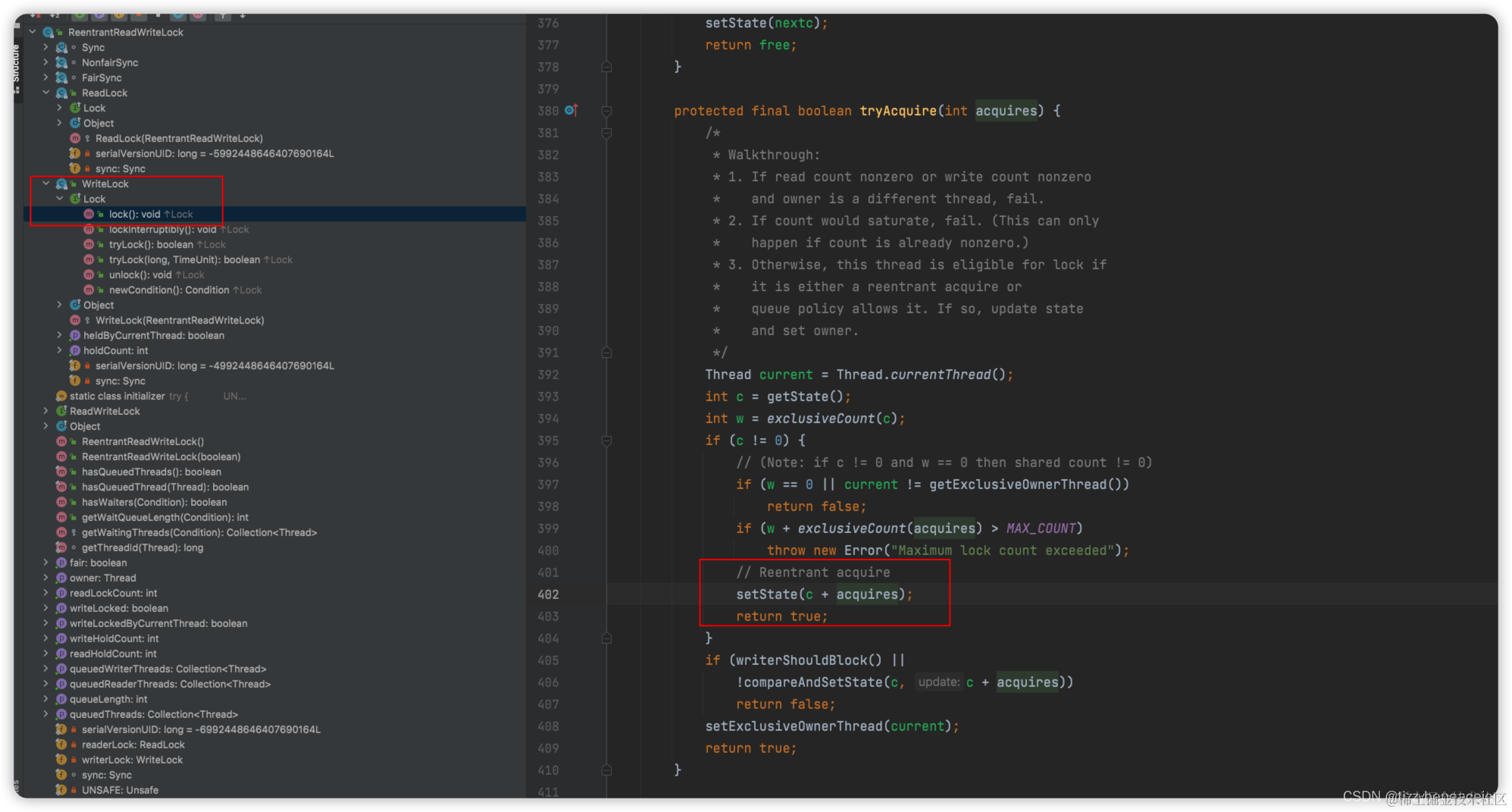Click the class icon beside ReentrantReadWriteLock root node

point(49,33)
